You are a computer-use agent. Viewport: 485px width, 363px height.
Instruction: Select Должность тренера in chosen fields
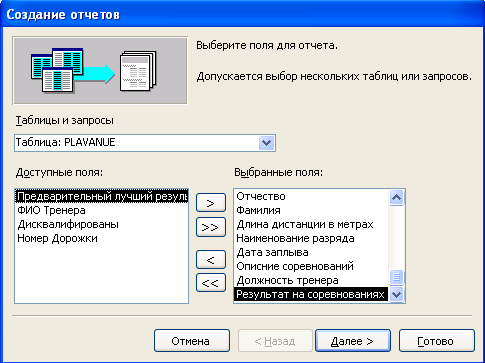311,280
